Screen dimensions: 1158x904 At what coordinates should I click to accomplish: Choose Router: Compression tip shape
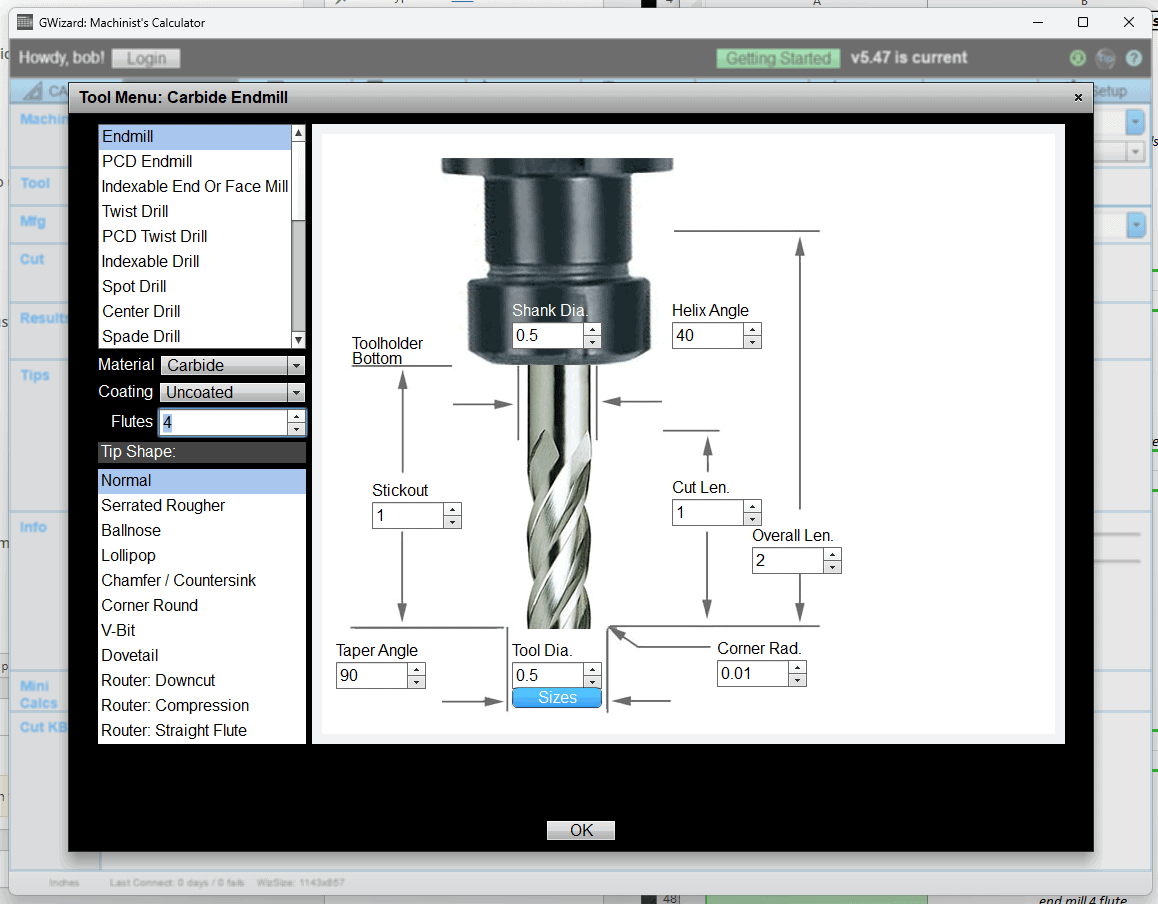click(x=175, y=705)
